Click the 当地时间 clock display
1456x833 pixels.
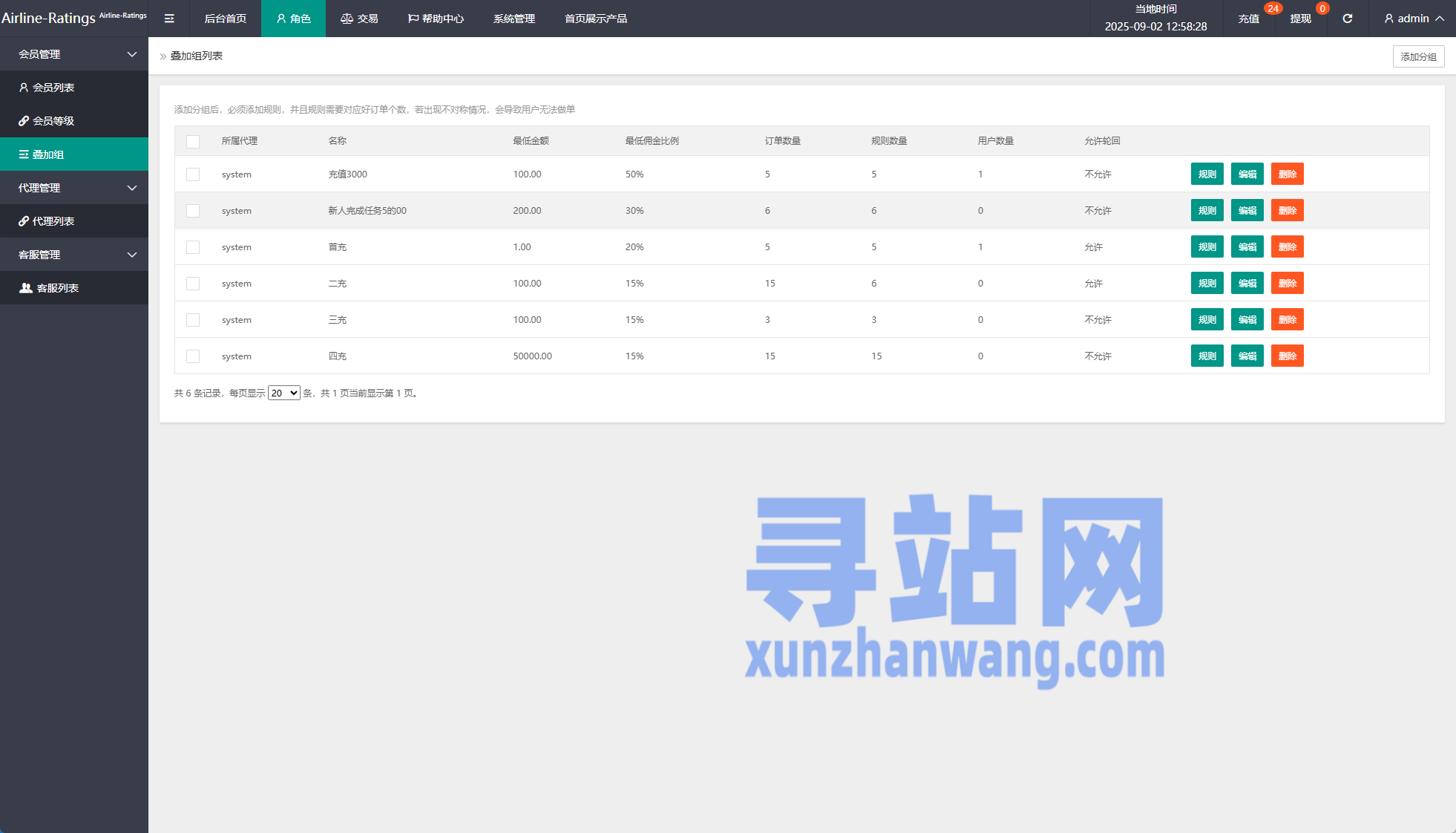tap(1155, 19)
